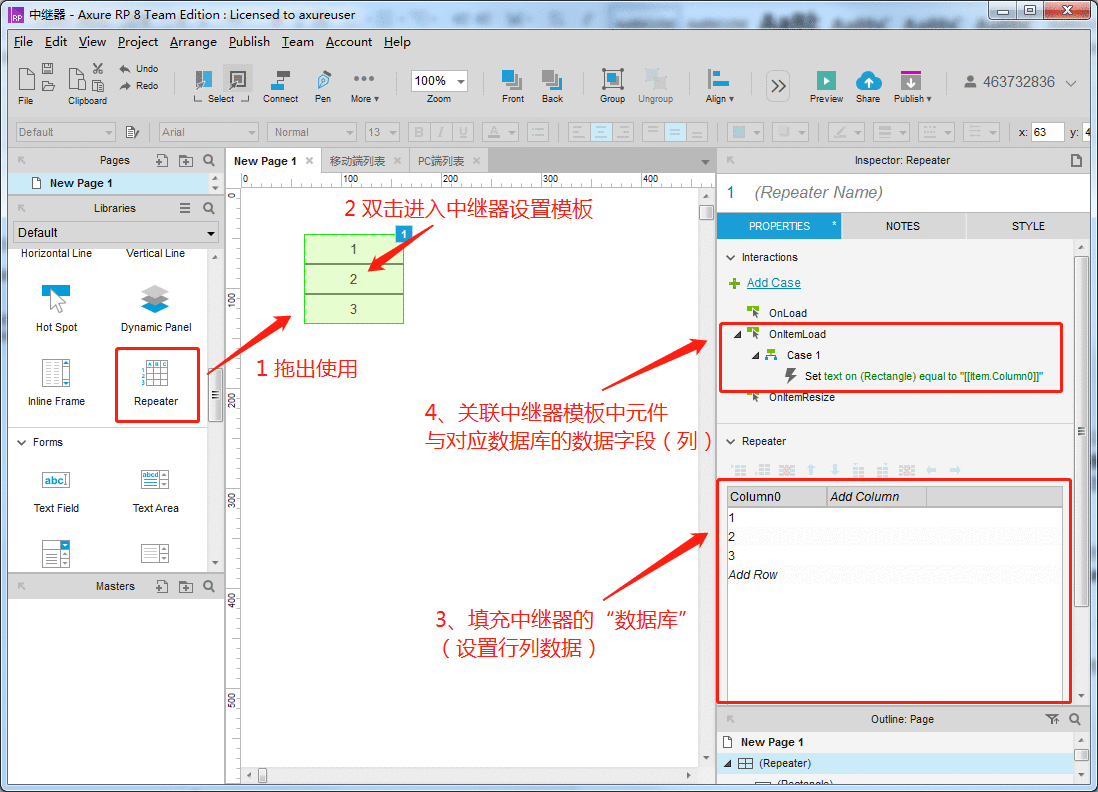This screenshot has width=1098, height=792.
Task: Collapse the Forms section
Action: tap(22, 443)
